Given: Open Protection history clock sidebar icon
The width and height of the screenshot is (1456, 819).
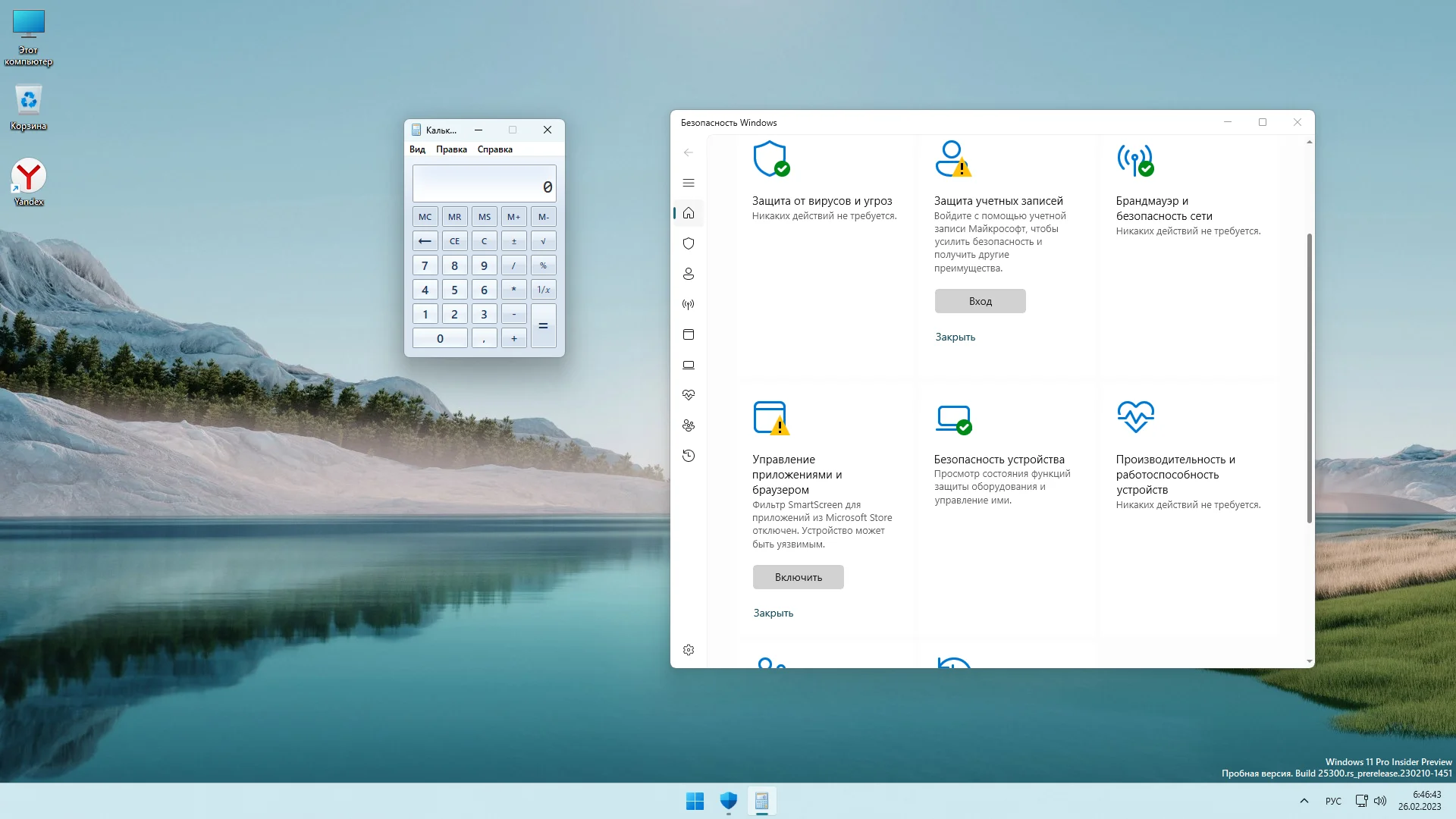Looking at the screenshot, I should [x=688, y=456].
